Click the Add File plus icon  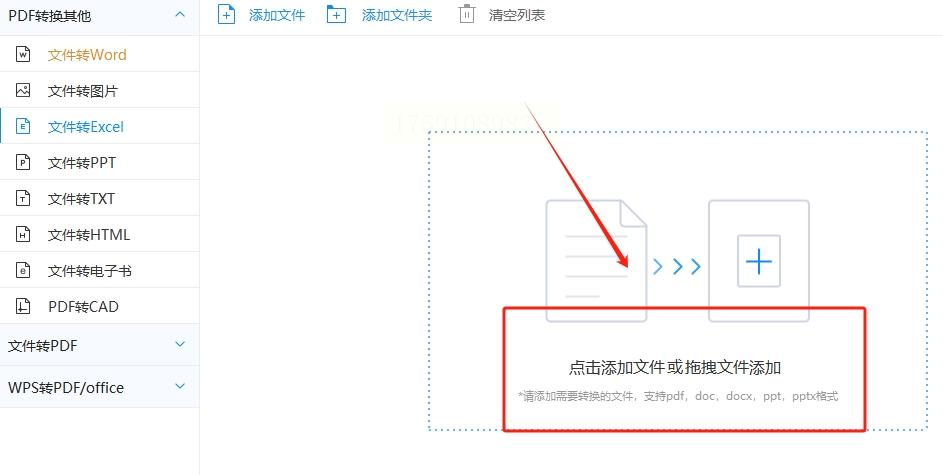point(226,14)
